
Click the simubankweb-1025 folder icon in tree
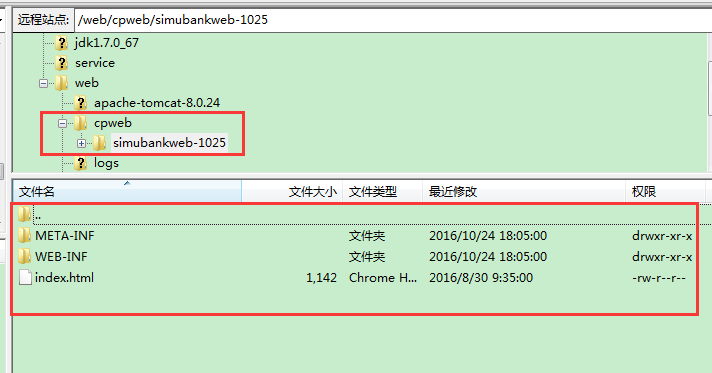click(99, 143)
